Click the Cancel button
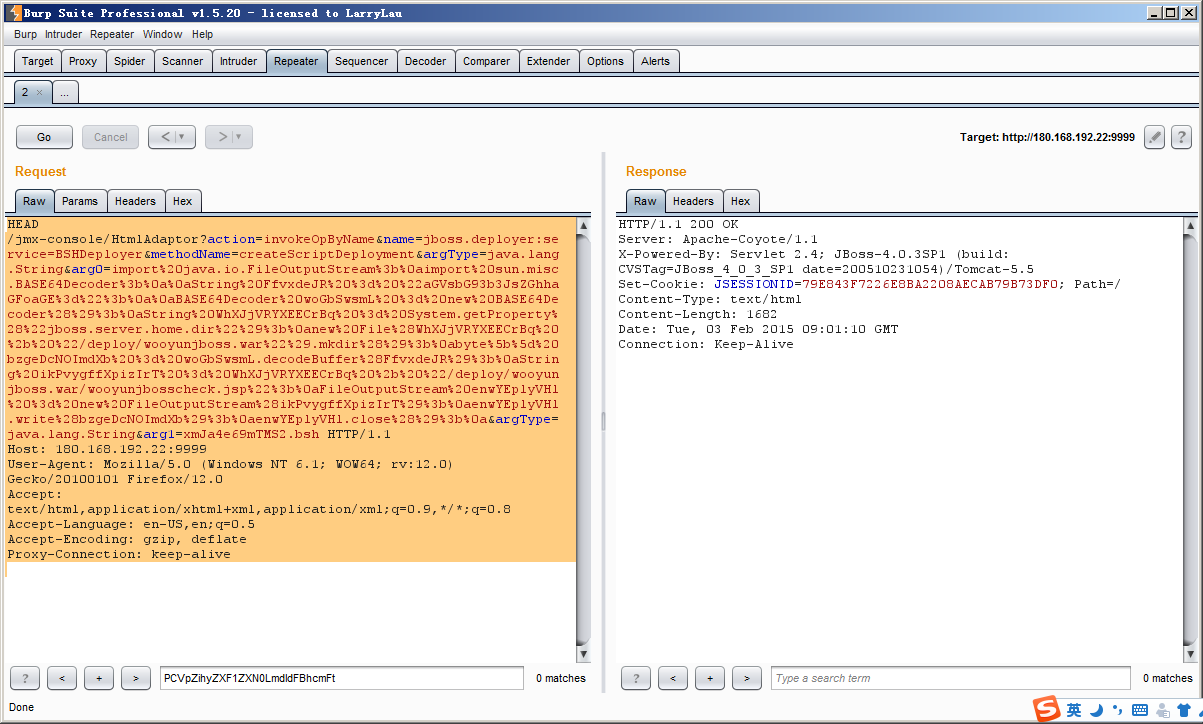 click(x=110, y=137)
